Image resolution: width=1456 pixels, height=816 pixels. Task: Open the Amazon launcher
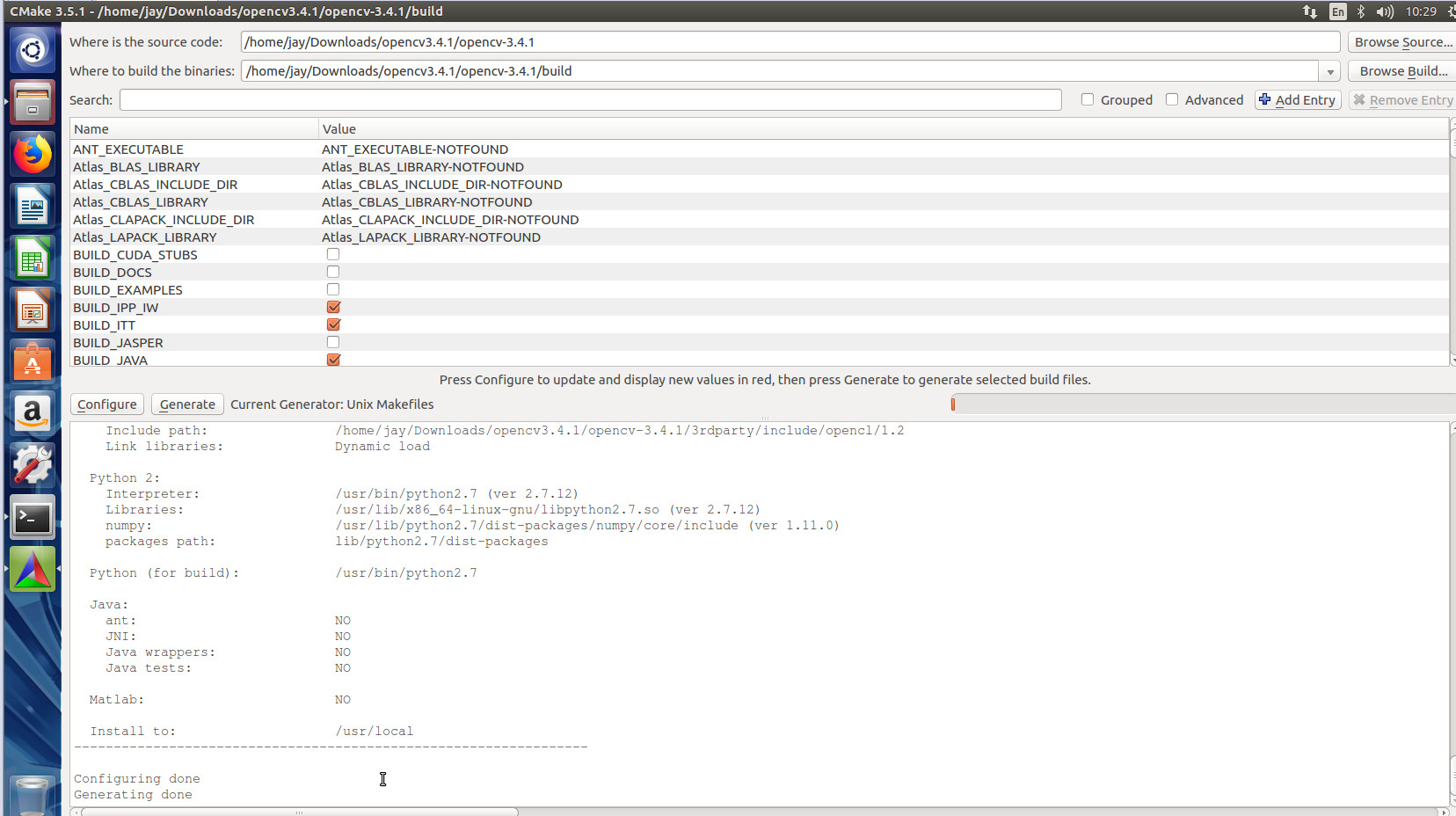(33, 413)
